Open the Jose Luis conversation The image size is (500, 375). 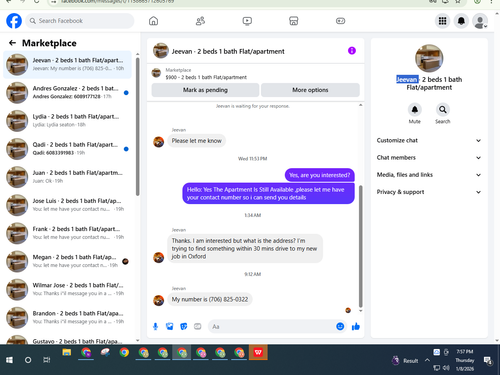pyautogui.click(x=67, y=205)
